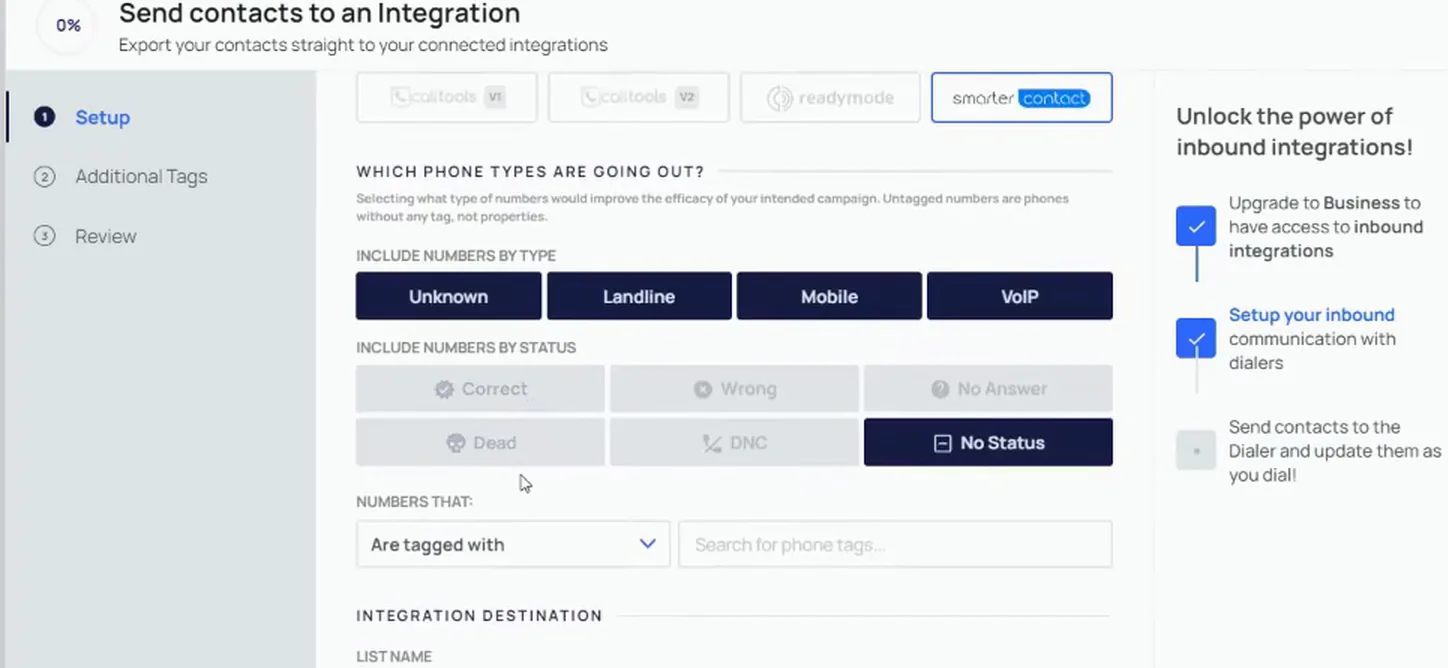Click the Send contacts to an Integration heading
1448x668 pixels.
pos(319,14)
